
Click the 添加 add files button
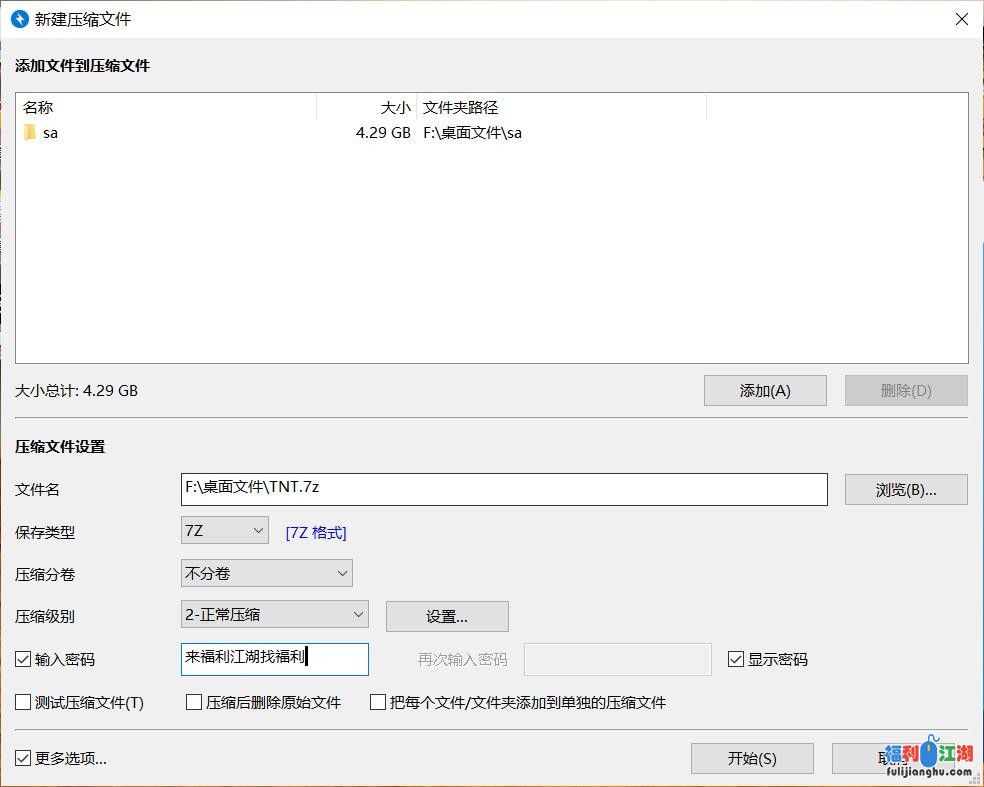pos(765,390)
